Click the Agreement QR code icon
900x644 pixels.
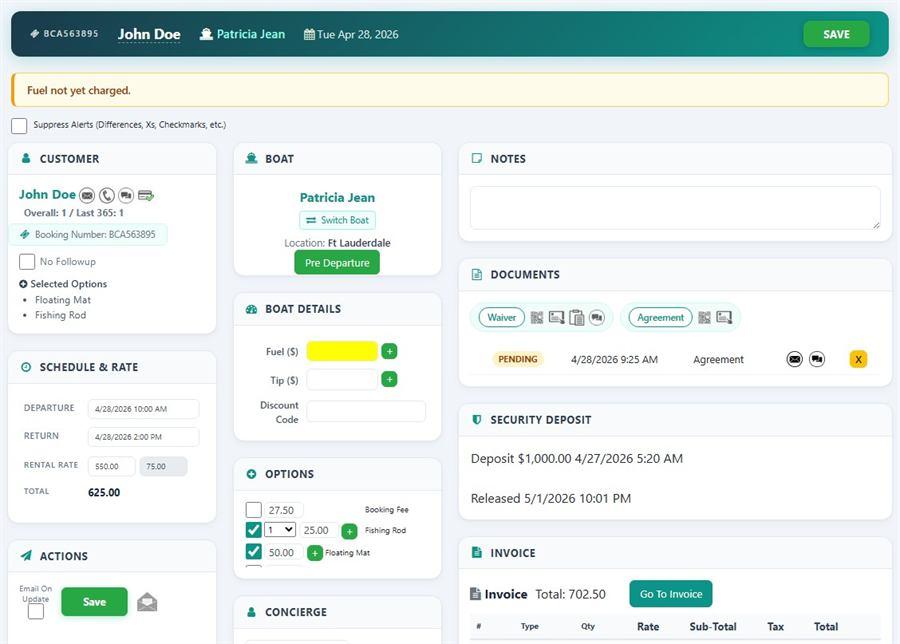[x=704, y=317]
